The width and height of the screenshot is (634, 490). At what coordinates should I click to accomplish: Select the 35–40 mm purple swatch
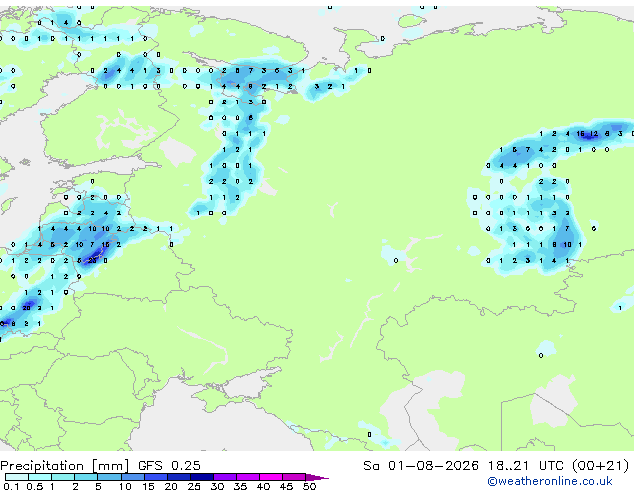247,477
